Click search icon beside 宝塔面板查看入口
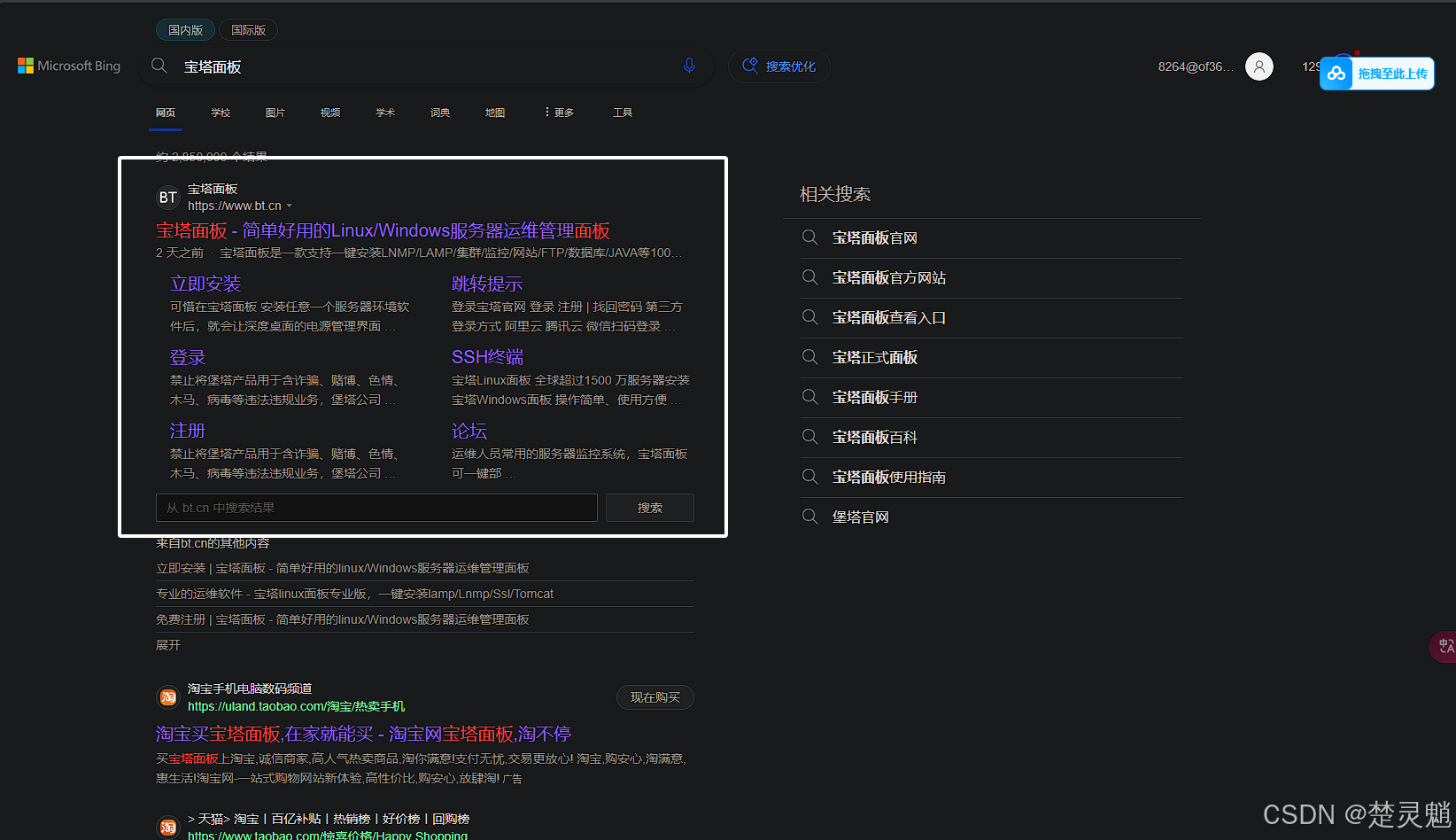The width and height of the screenshot is (1456, 840). click(809, 317)
